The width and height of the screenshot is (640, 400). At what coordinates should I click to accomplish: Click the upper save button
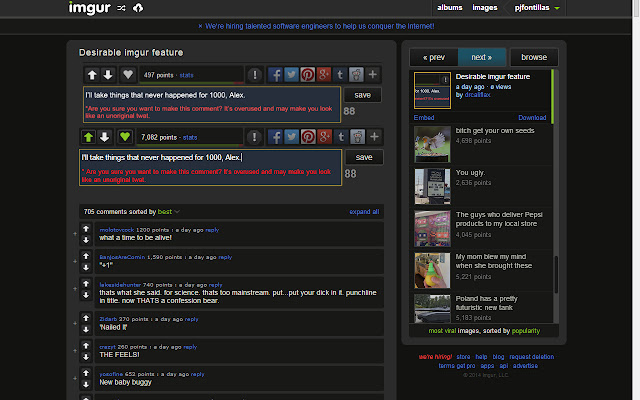(x=362, y=95)
